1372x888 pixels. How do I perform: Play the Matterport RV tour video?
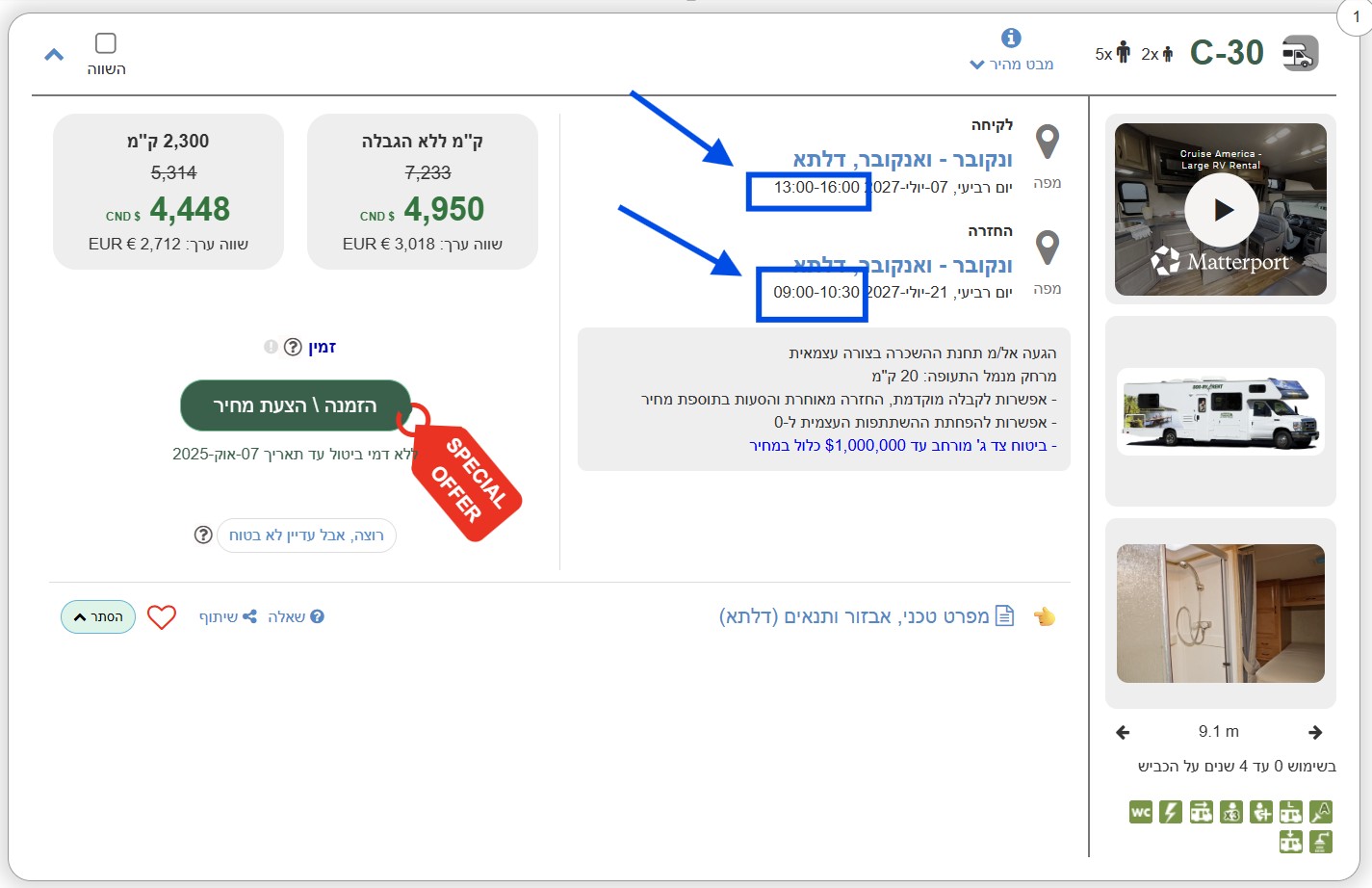pyautogui.click(x=1221, y=210)
